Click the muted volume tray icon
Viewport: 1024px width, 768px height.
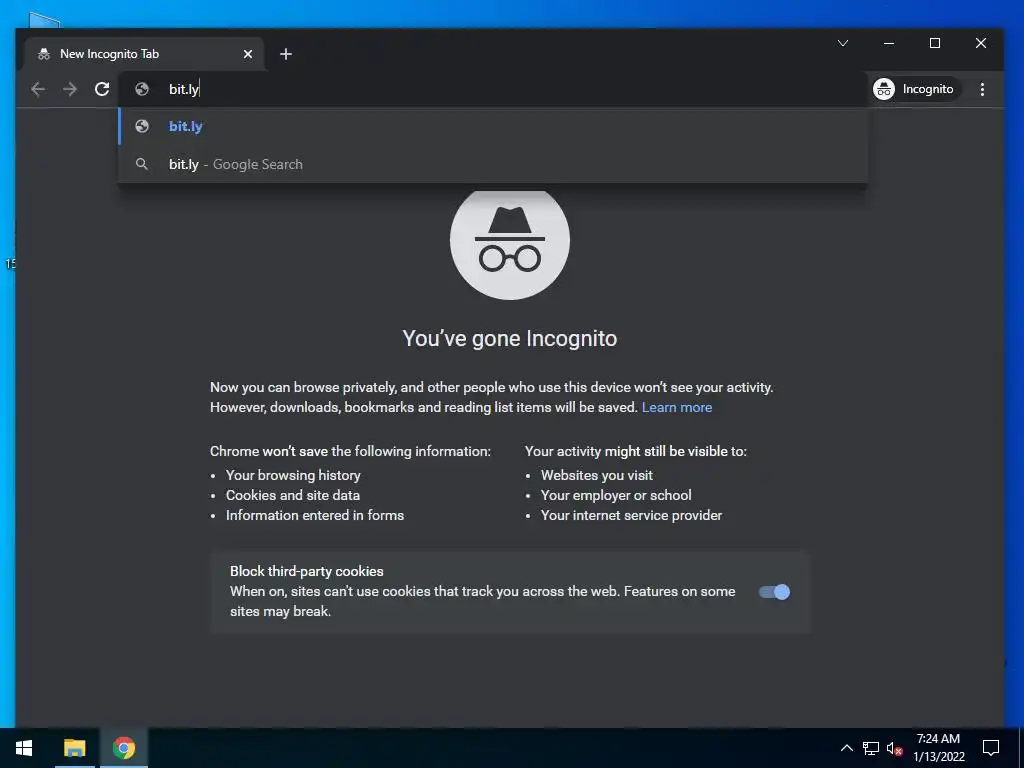[x=894, y=748]
